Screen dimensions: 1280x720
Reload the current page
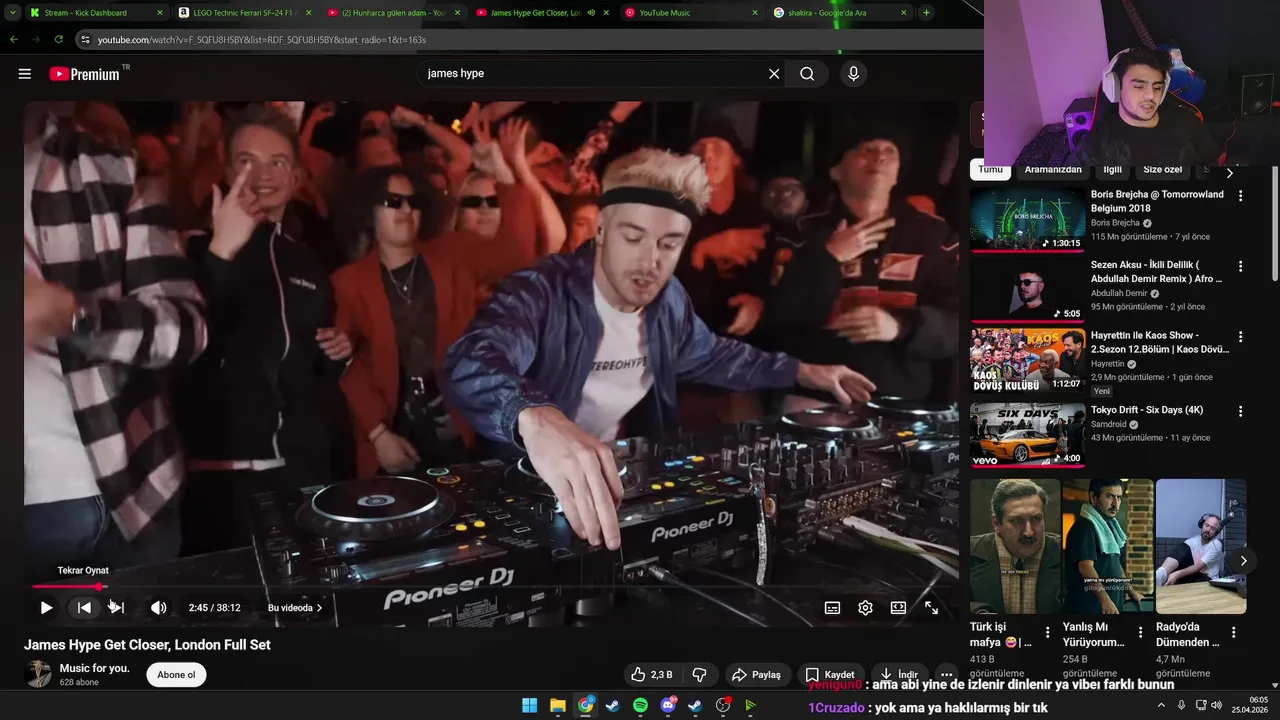tap(59, 40)
